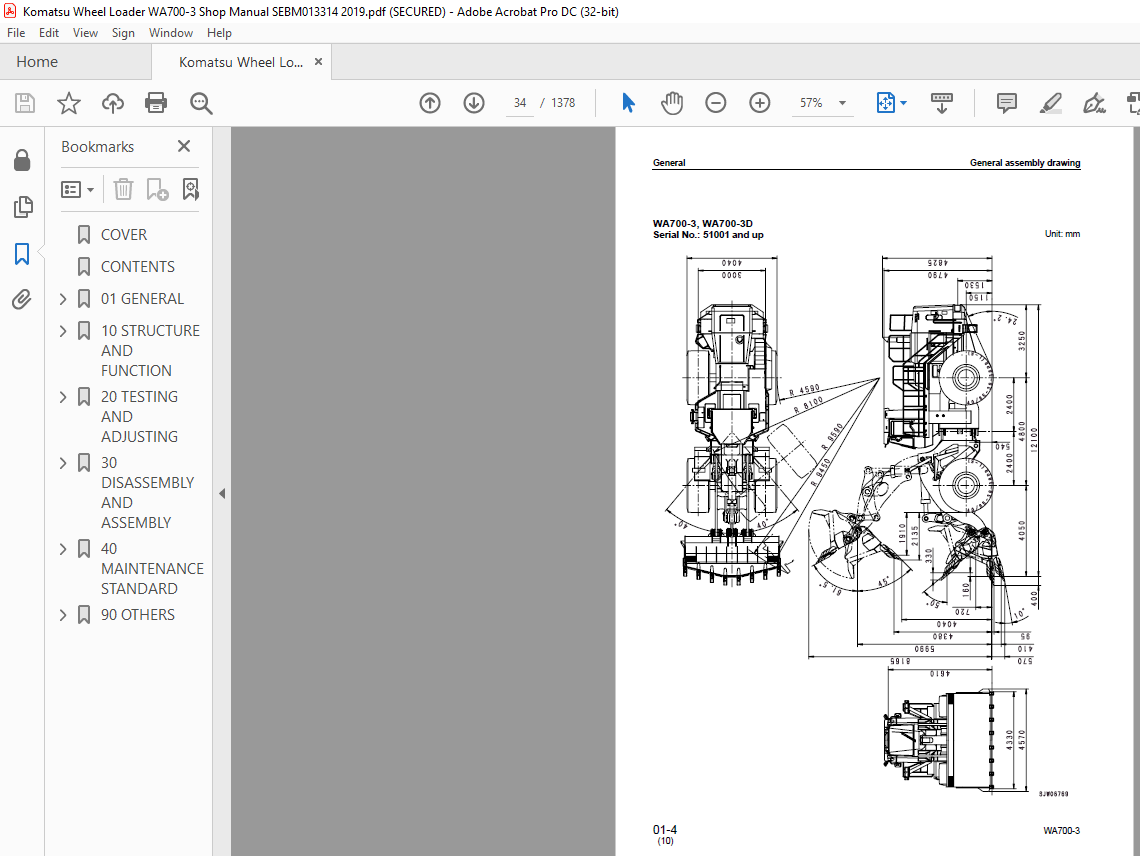Open the Sign menu
Image resolution: width=1140 pixels, height=856 pixels.
click(123, 33)
